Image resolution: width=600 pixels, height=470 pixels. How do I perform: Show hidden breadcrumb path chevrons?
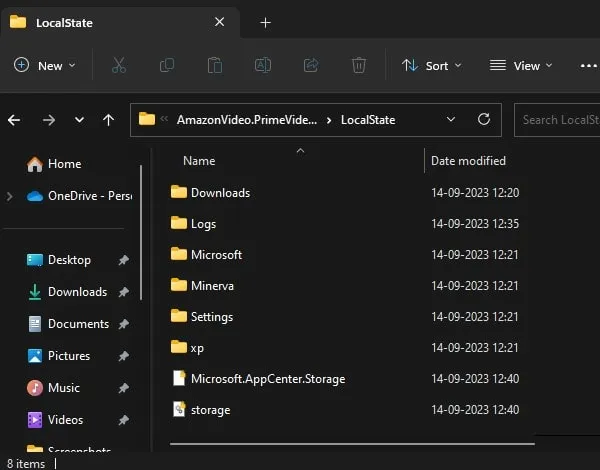(x=164, y=119)
